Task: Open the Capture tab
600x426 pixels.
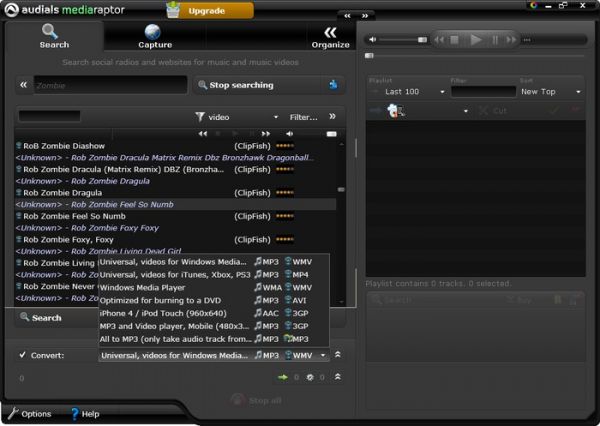Action: (x=154, y=37)
